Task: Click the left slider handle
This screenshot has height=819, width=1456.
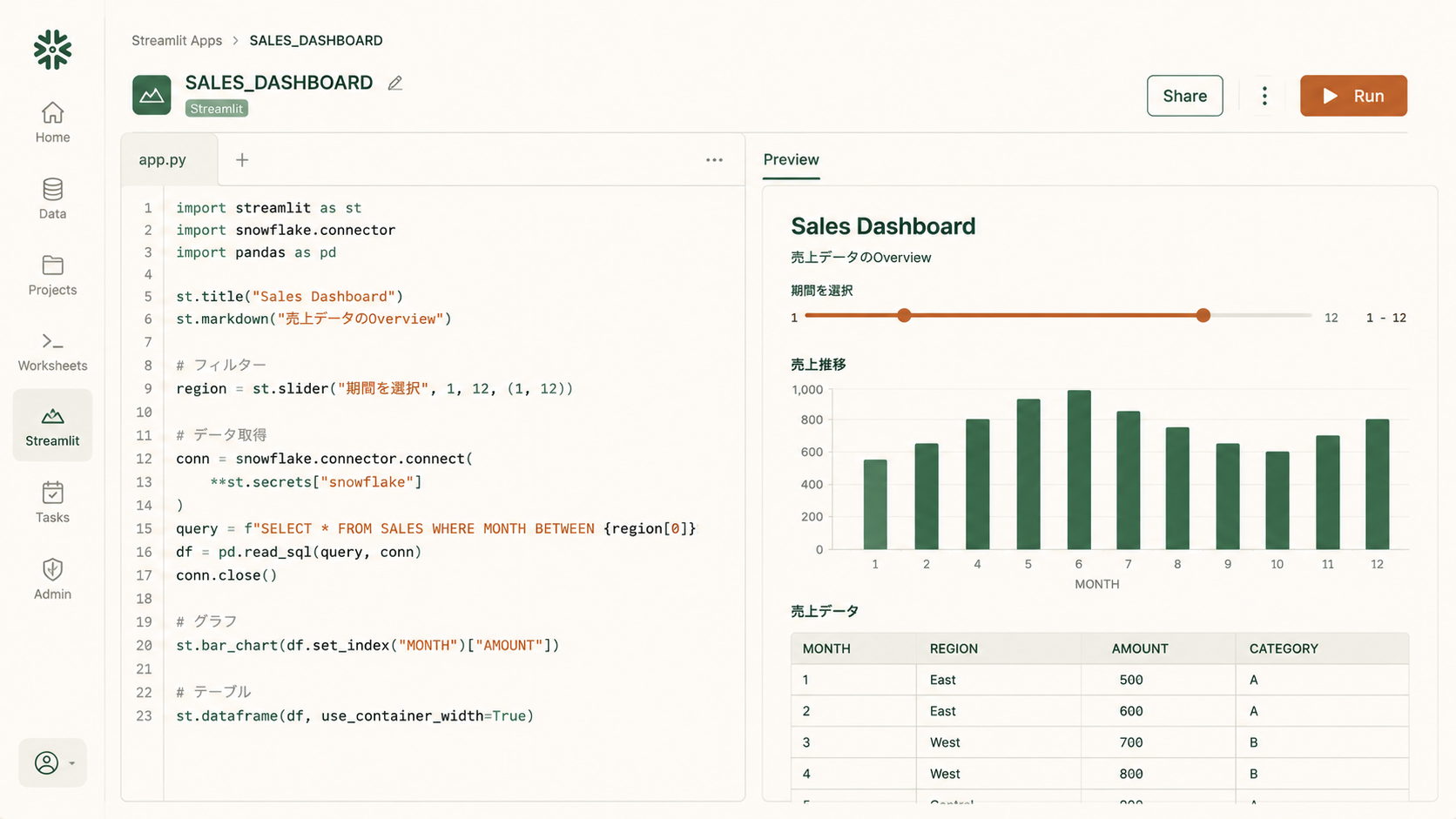Action: click(x=904, y=315)
